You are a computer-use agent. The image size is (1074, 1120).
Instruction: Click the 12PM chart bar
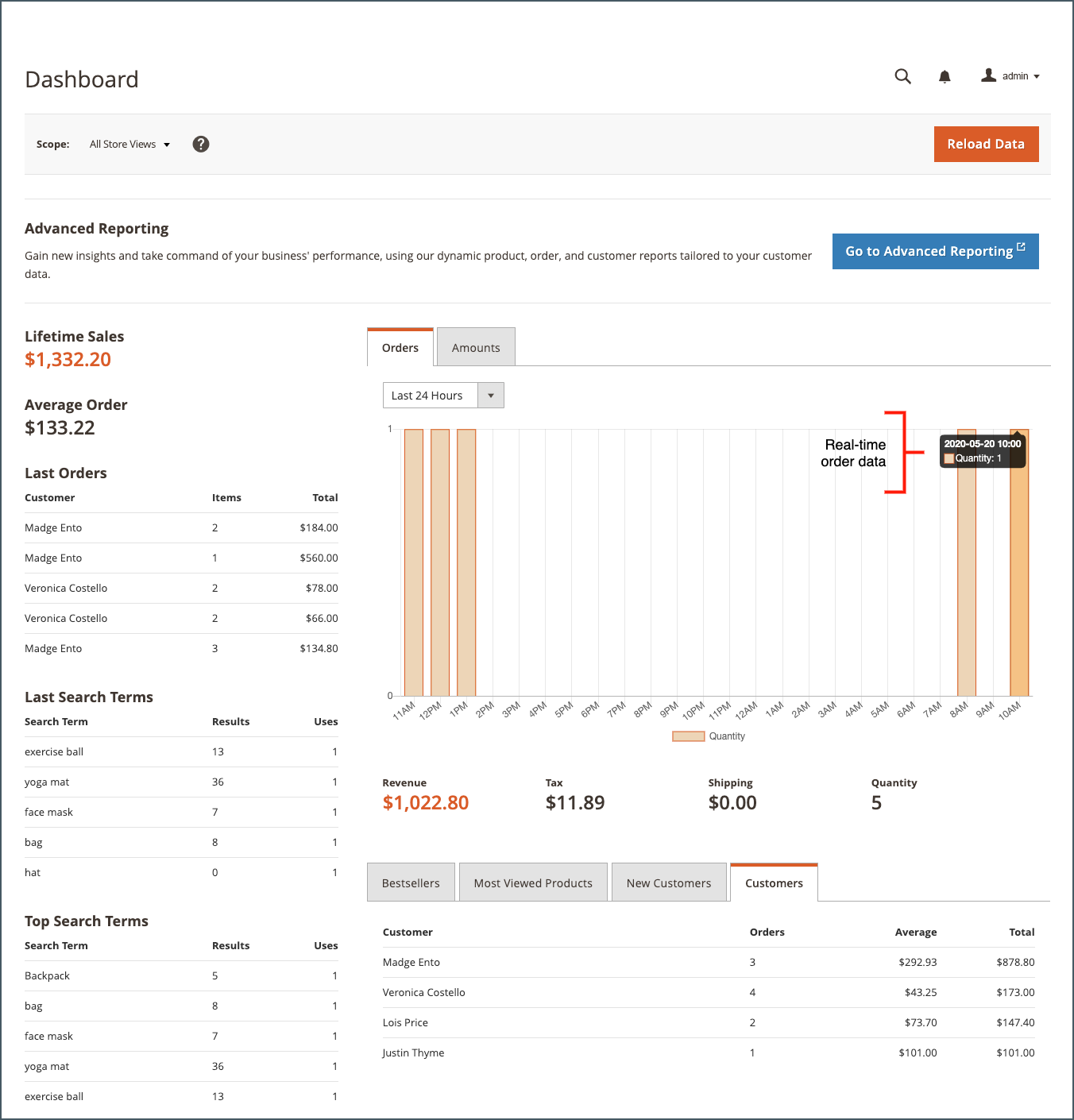click(x=440, y=562)
